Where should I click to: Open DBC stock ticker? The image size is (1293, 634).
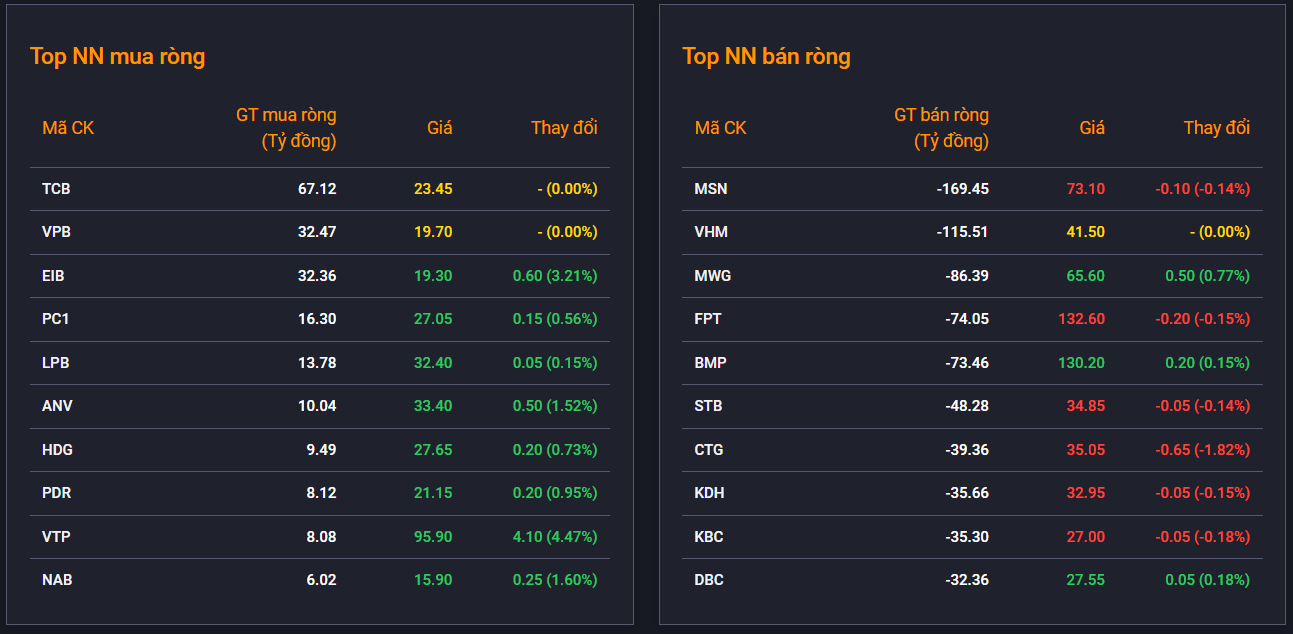(709, 580)
